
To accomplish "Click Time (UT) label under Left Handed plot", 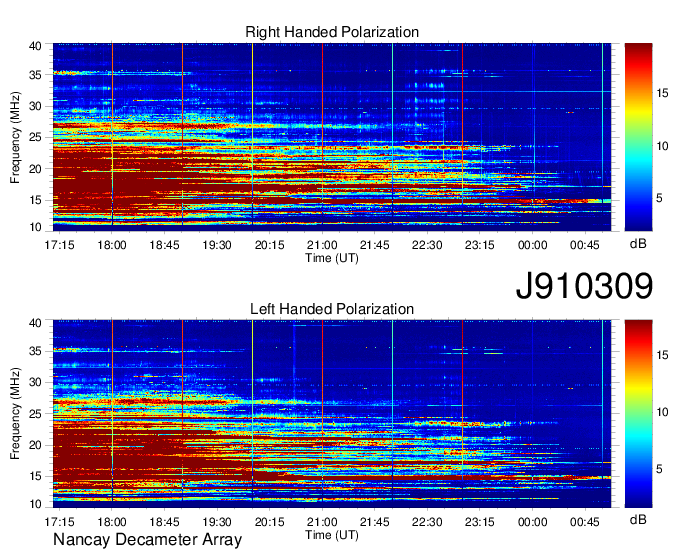I will tap(332, 535).
